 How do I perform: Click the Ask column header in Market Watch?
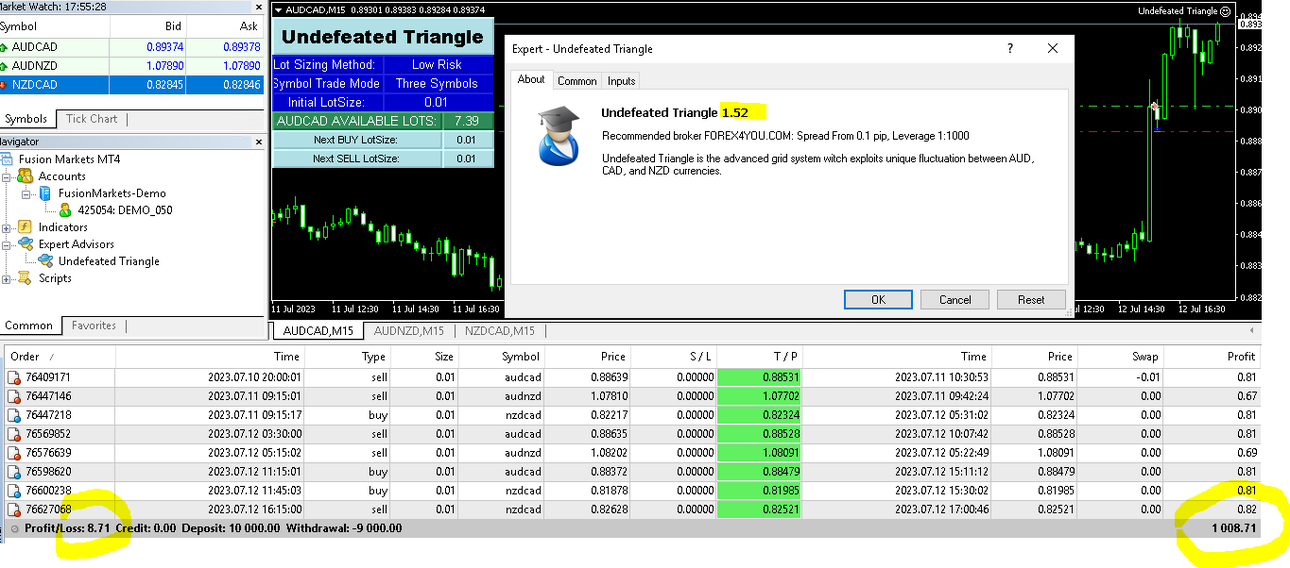(x=225, y=26)
